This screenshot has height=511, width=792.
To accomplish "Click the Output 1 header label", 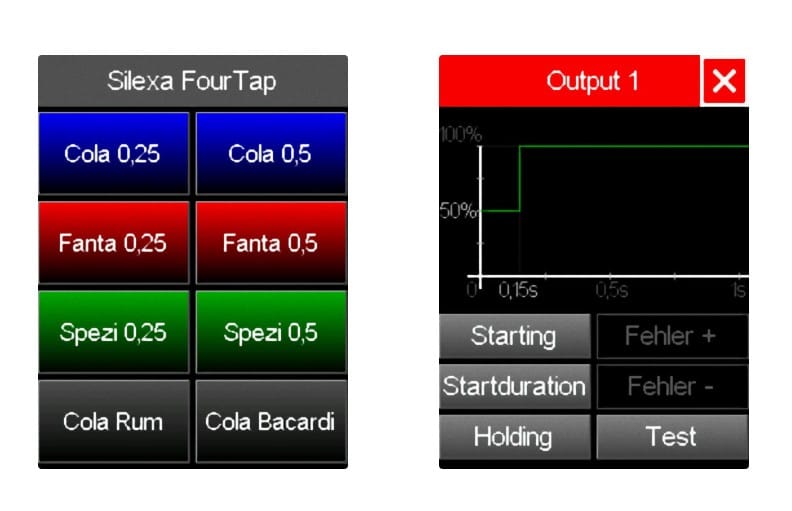I will click(x=592, y=81).
